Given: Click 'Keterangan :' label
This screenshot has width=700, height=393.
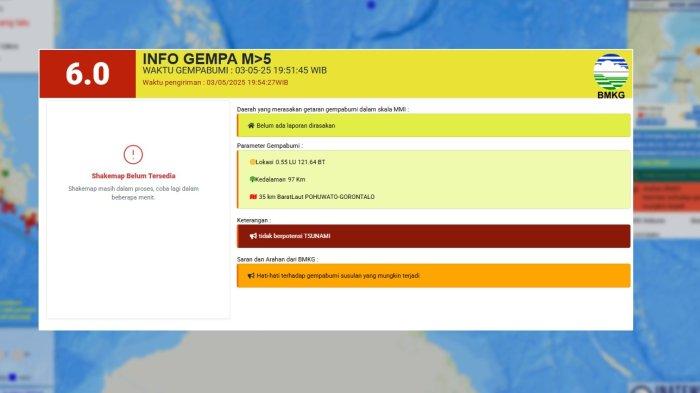Looking at the screenshot, I should (254, 220).
